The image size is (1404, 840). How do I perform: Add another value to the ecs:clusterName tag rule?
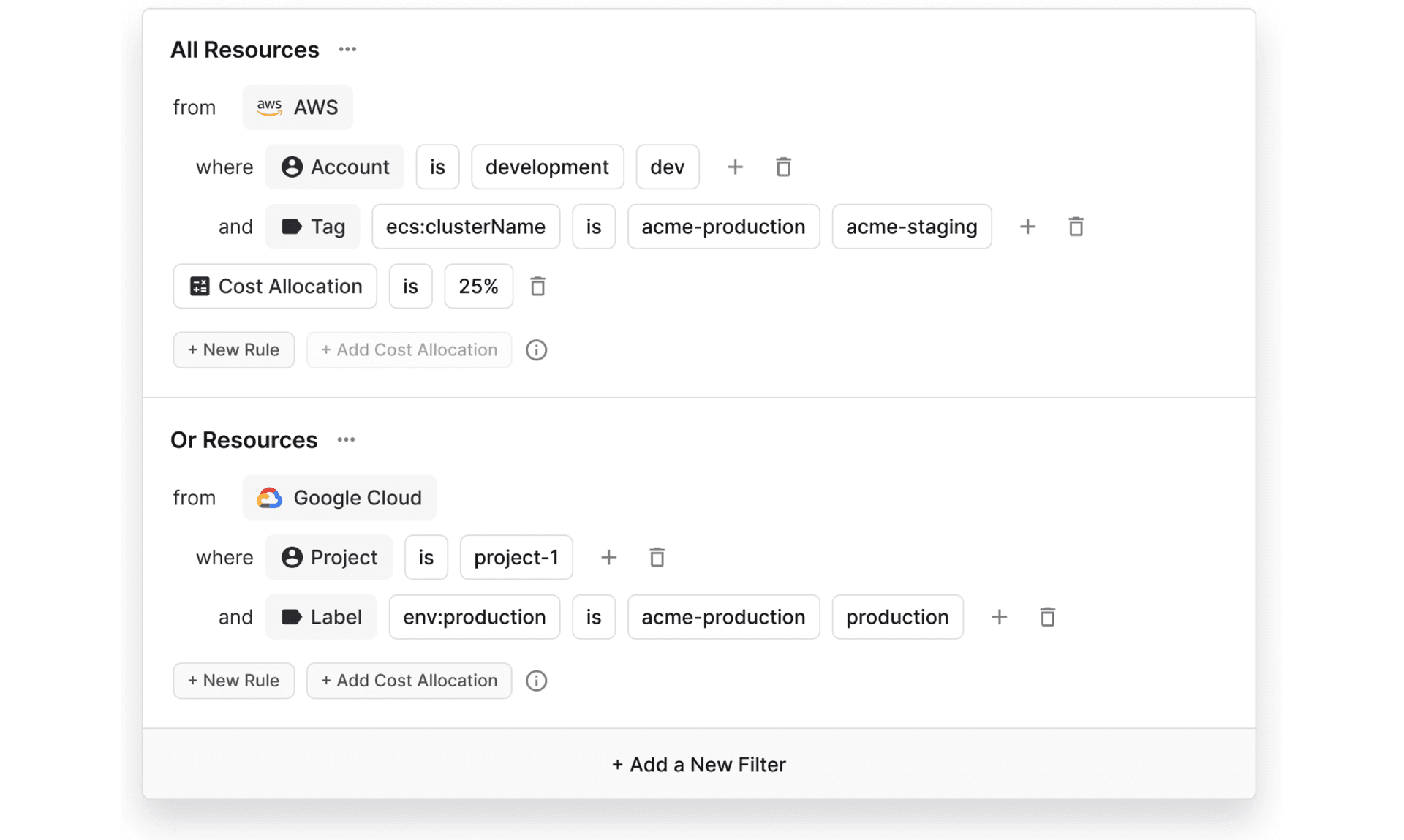click(1027, 227)
